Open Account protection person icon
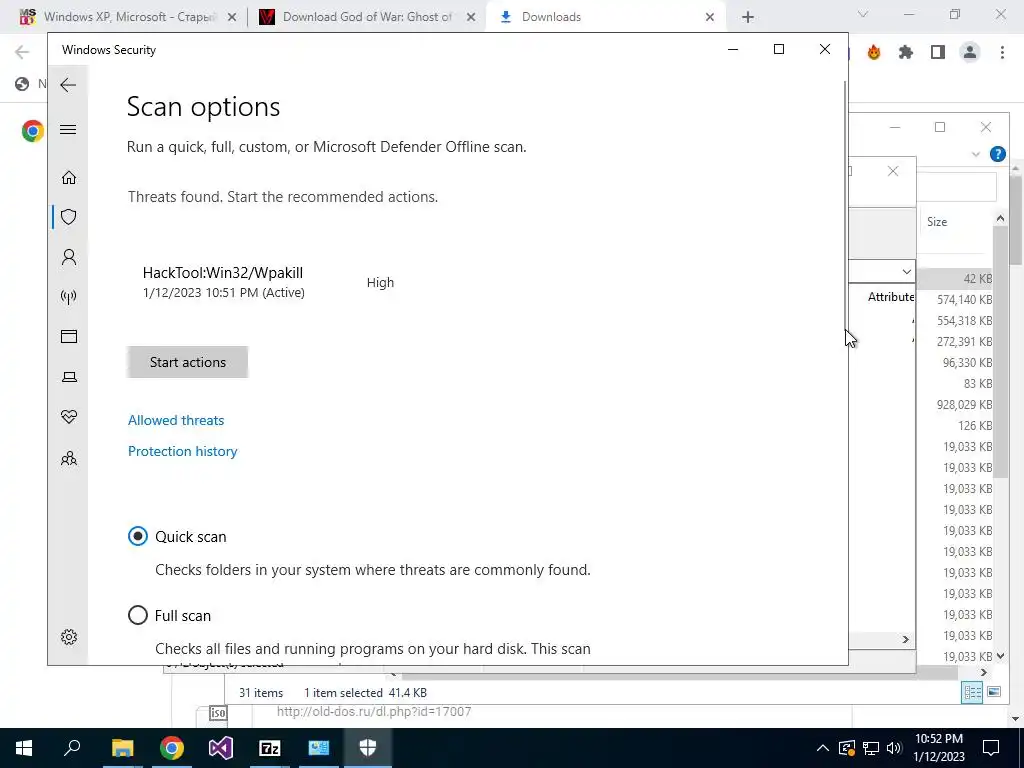This screenshot has width=1024, height=768. click(x=69, y=257)
